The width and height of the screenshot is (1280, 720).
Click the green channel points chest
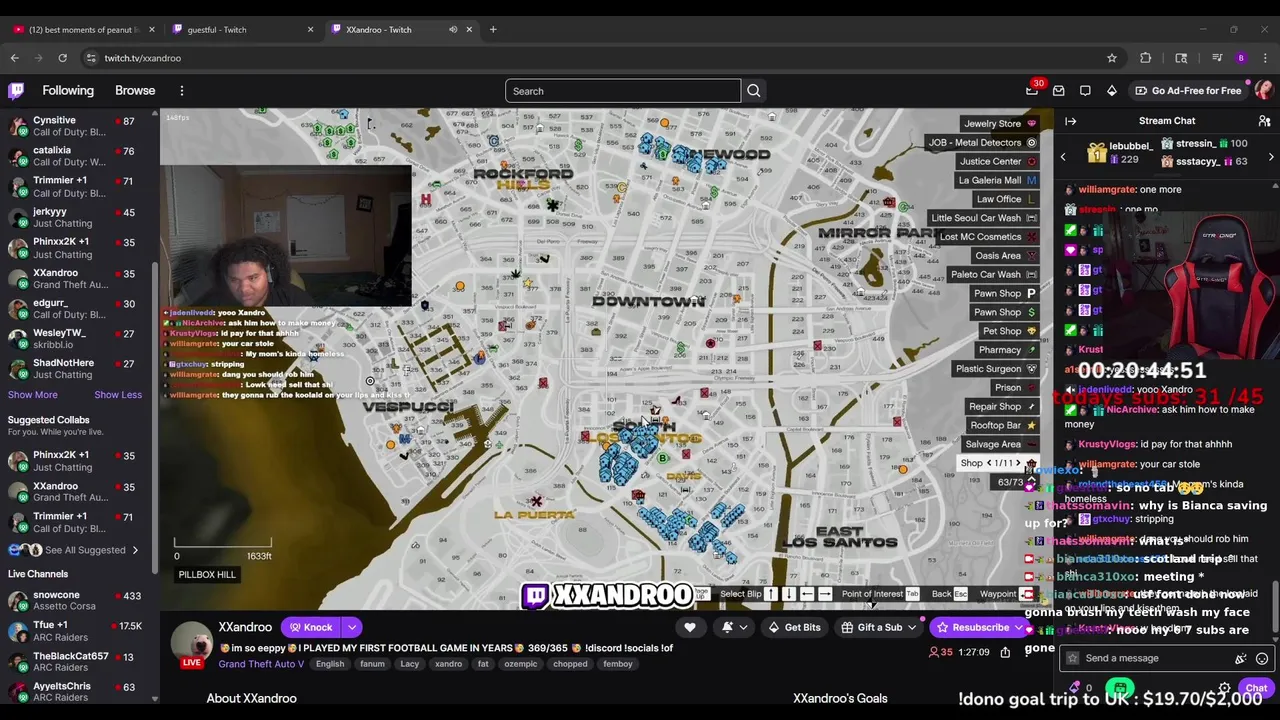pos(1120,688)
